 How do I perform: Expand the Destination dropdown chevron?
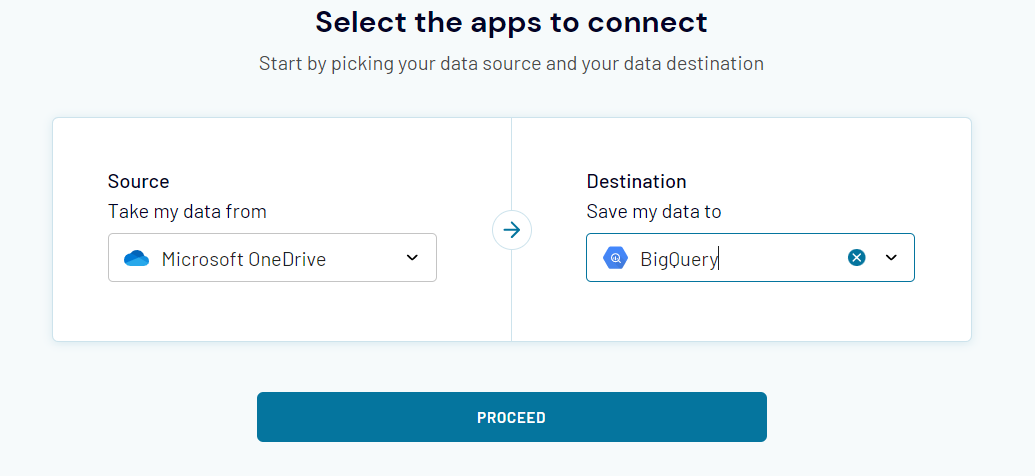tap(892, 258)
